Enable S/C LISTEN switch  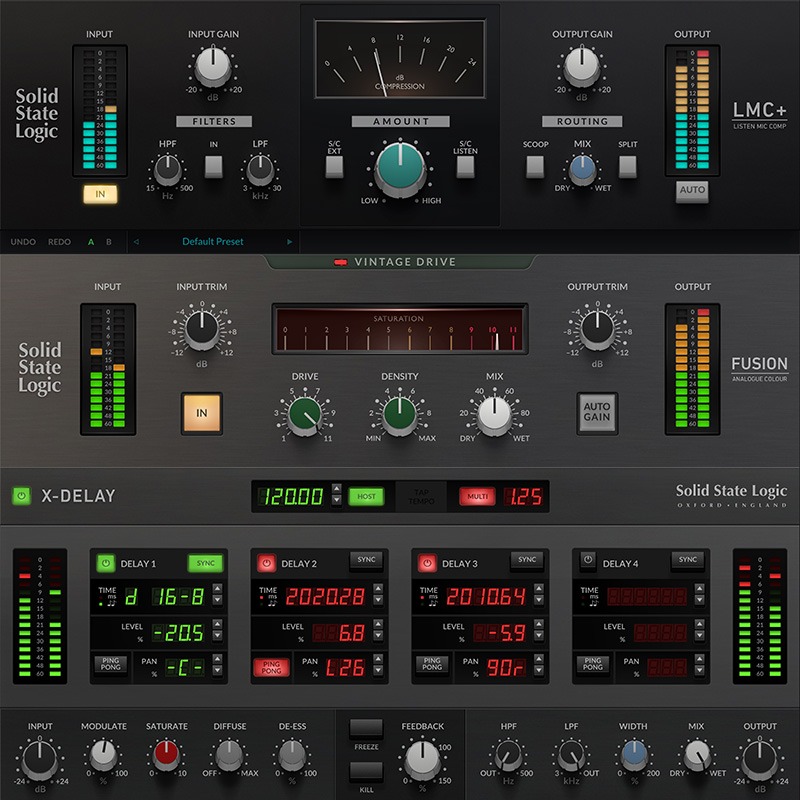click(465, 167)
